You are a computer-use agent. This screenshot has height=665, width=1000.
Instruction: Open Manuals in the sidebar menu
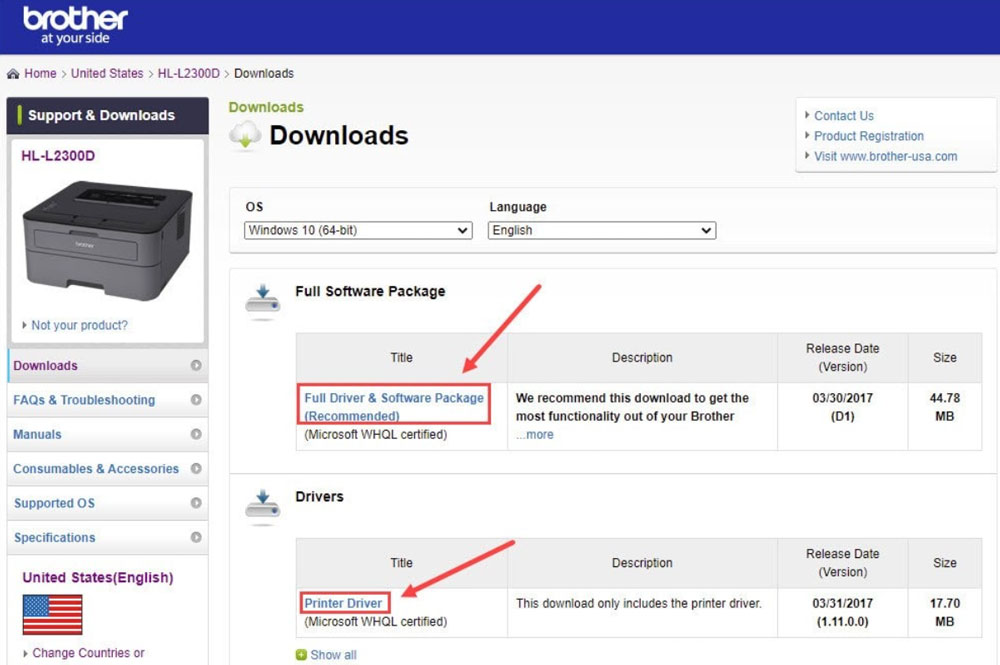pos(107,434)
